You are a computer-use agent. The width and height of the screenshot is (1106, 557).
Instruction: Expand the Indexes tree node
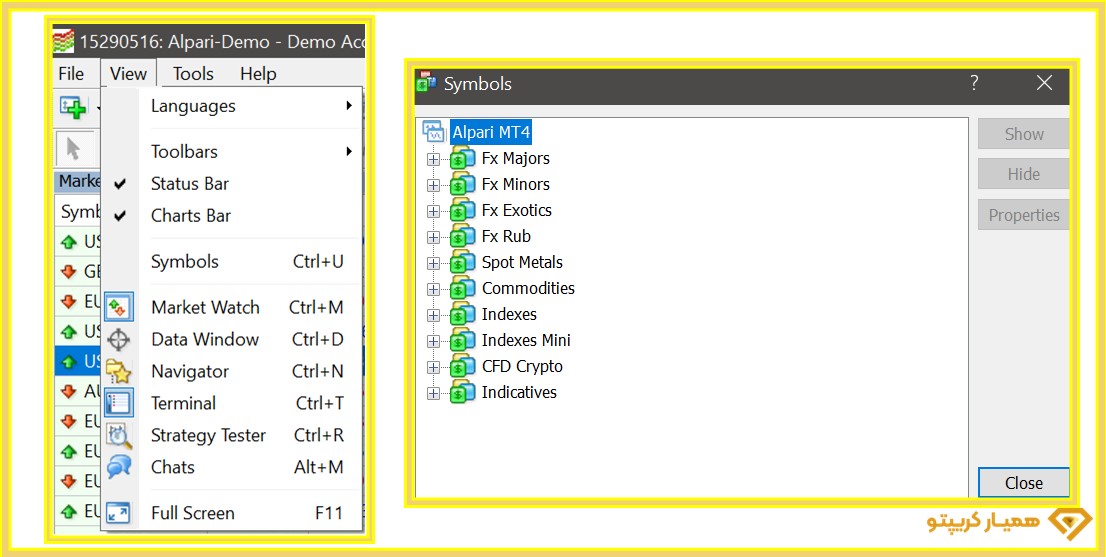433,316
